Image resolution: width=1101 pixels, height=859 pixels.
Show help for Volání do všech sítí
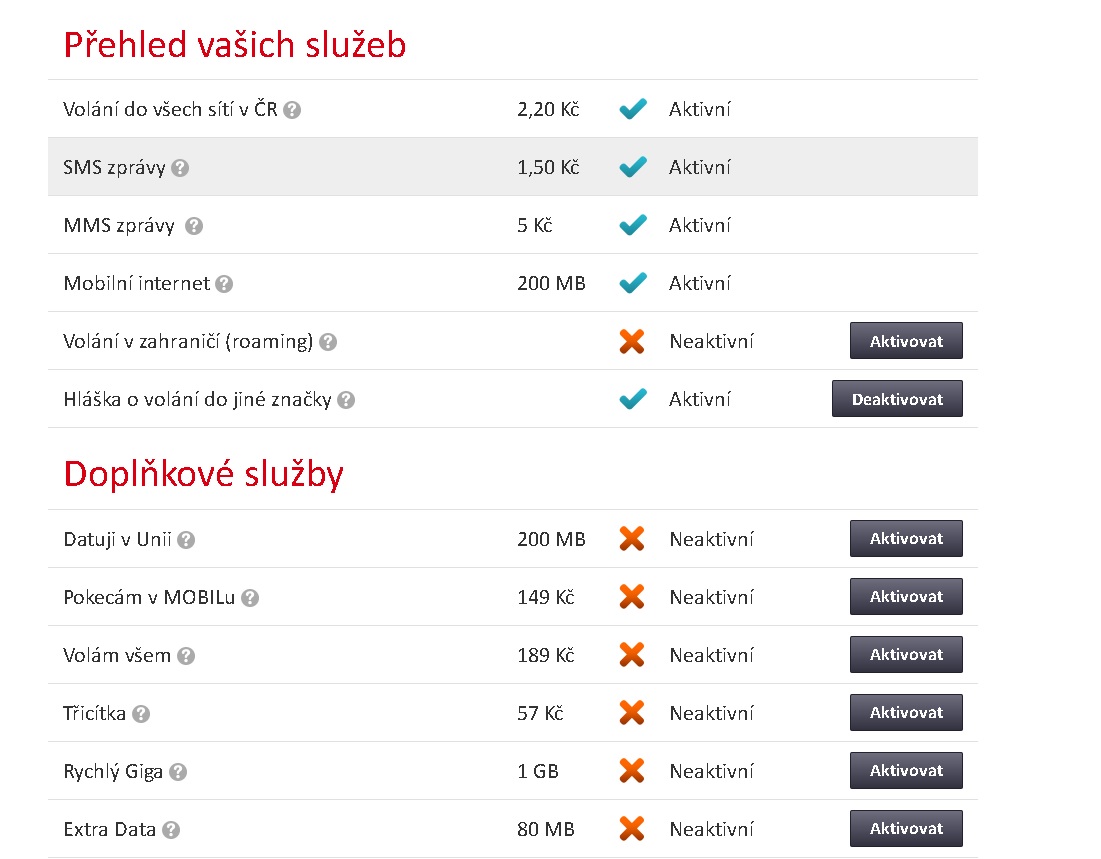pos(292,110)
